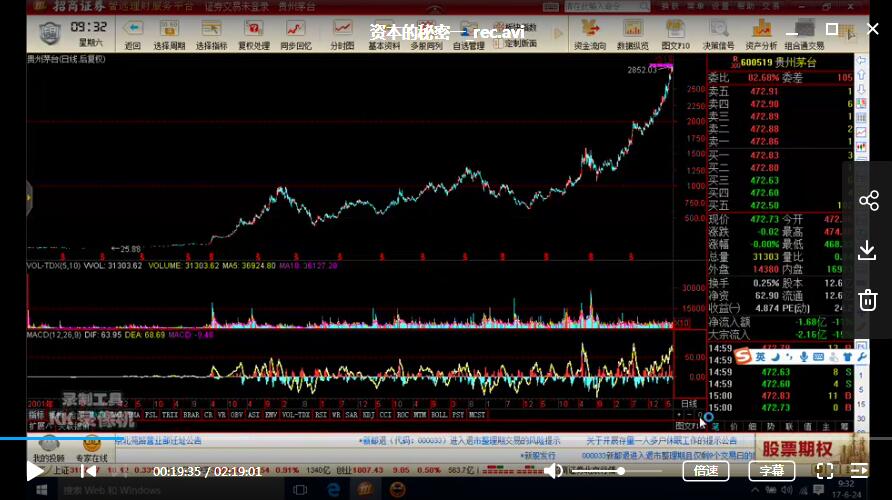892x500 pixels.
Task: Open 选择指标 indicator selection tool
Action: (211, 35)
